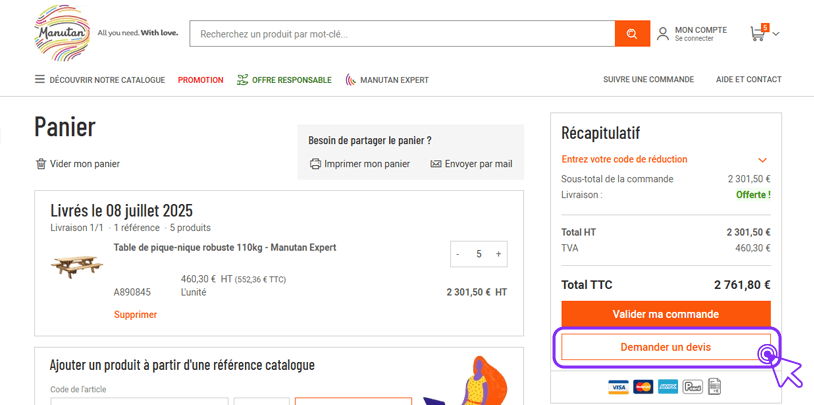
Task: Click the orange search magnifier button
Action: pos(632,34)
